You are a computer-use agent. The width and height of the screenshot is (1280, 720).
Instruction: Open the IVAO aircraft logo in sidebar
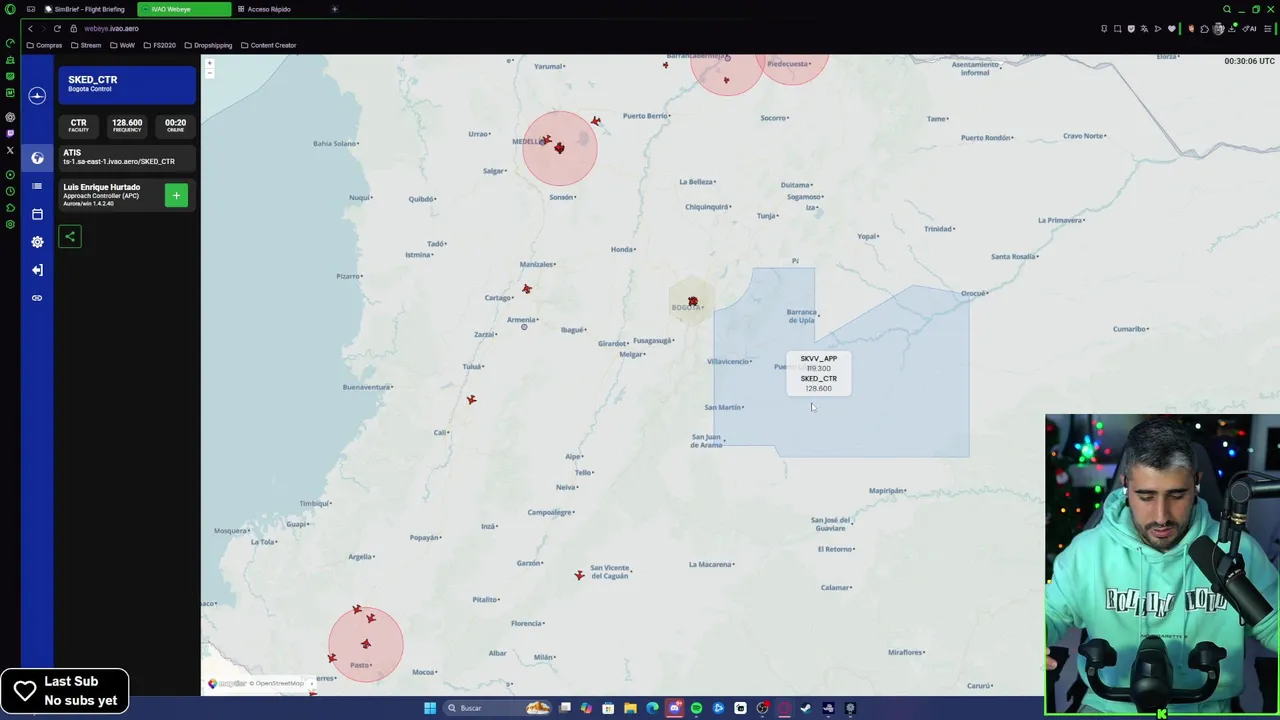(x=37, y=95)
